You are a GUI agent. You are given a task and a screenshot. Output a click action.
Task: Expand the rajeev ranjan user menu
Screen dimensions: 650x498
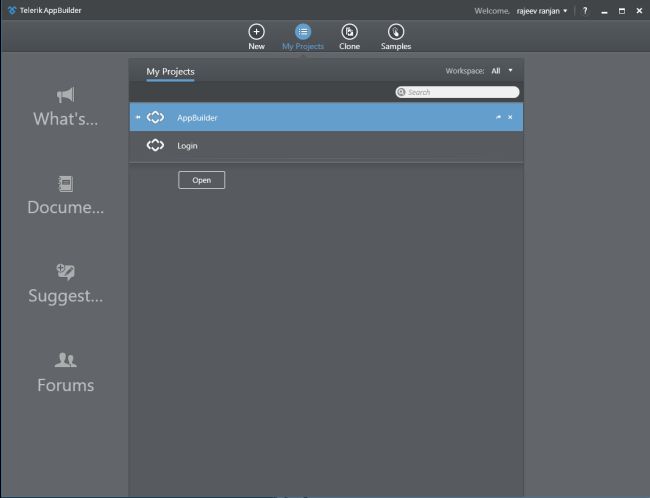pyautogui.click(x=541, y=11)
